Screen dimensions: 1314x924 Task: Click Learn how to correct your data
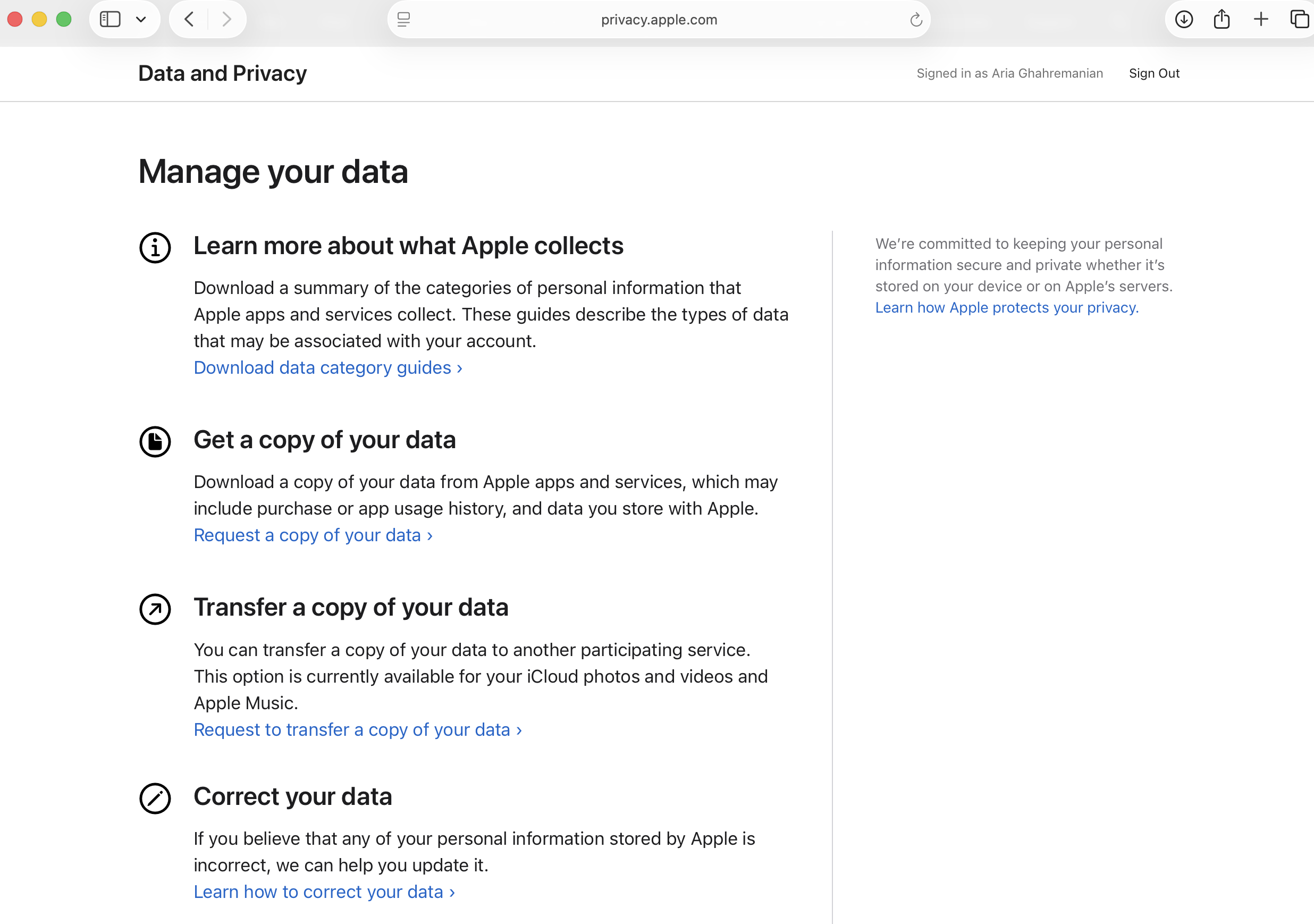click(x=323, y=892)
